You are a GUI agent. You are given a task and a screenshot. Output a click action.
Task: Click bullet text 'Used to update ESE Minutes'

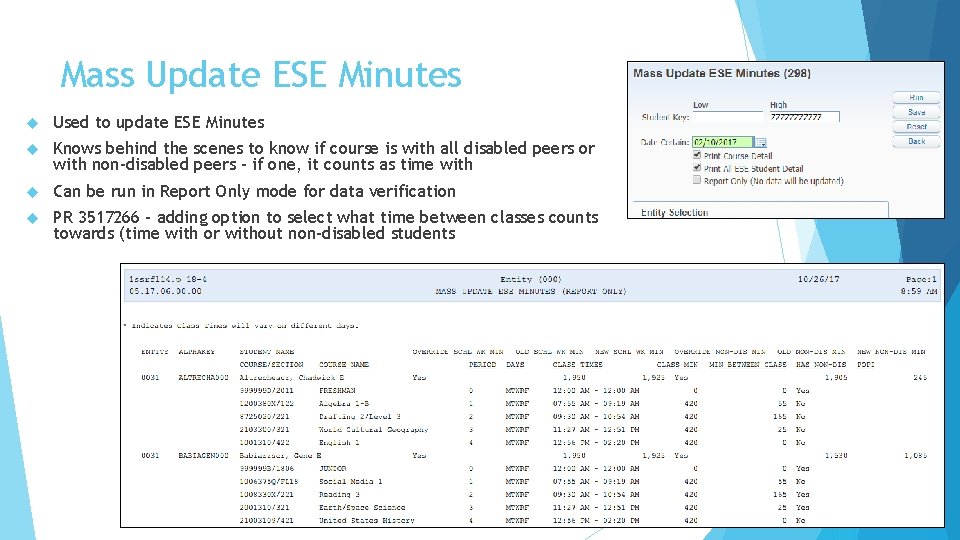(x=159, y=122)
